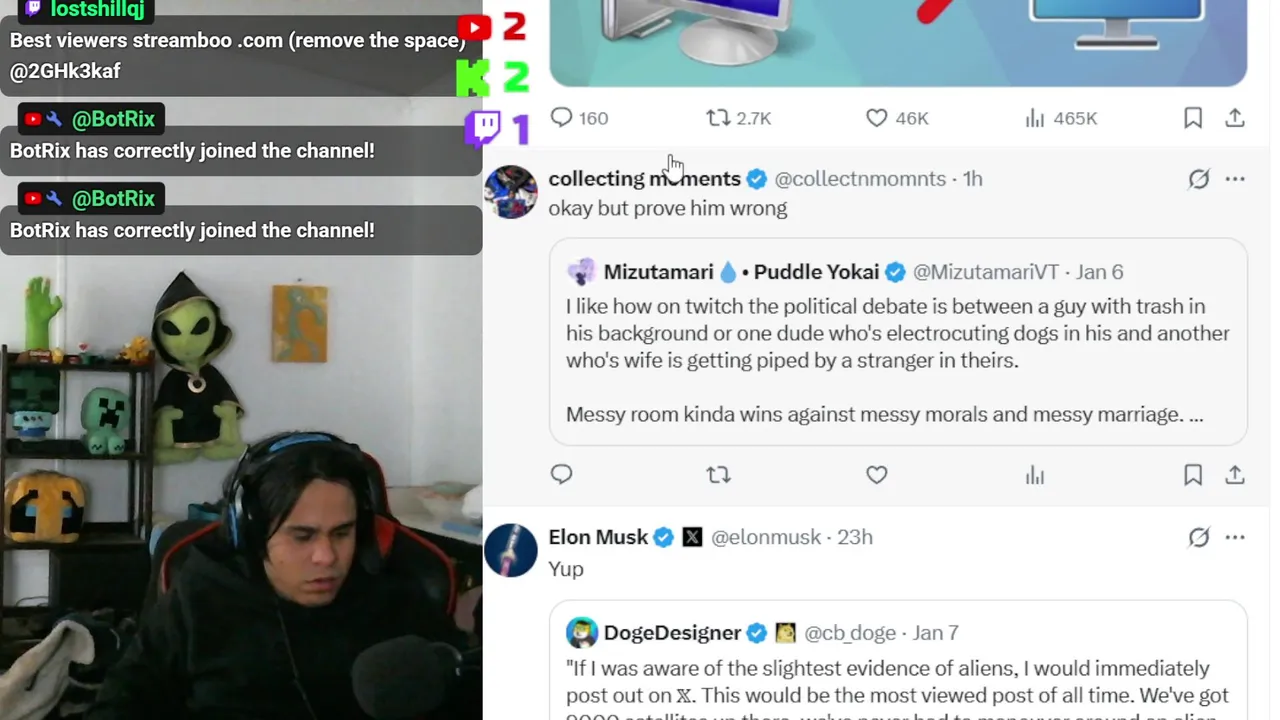Open replies on the 160-comment post
1280x720 pixels.
pos(579,118)
